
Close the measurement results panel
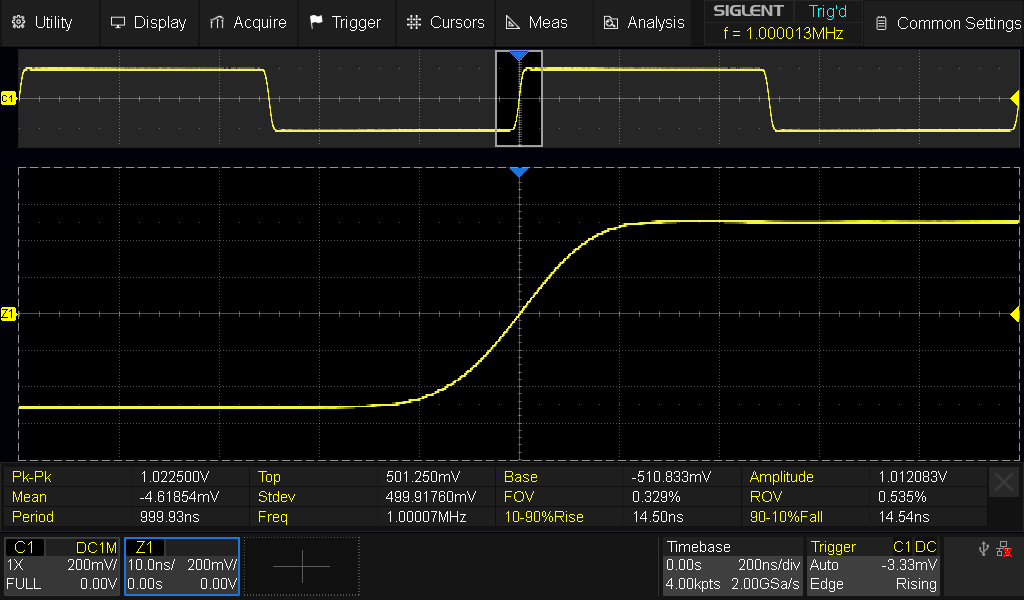[1004, 483]
